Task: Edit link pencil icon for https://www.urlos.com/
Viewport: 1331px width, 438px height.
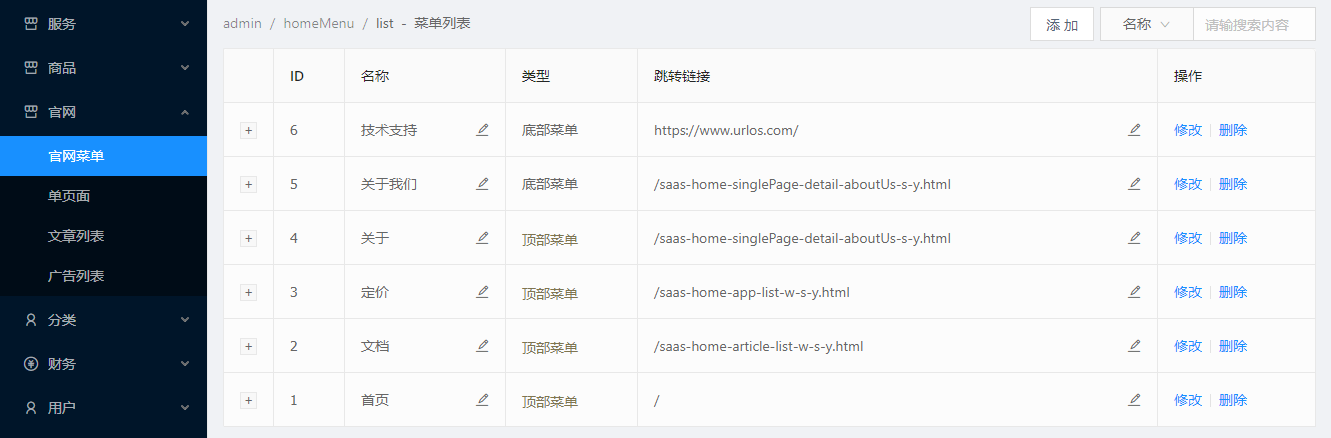Action: [x=1134, y=129]
